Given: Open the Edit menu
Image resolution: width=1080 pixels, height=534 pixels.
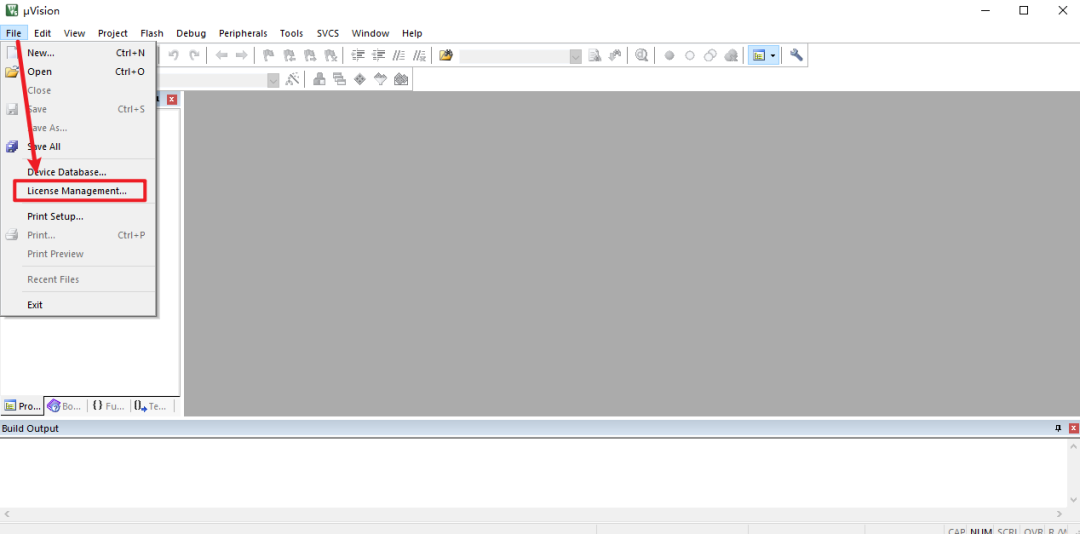Looking at the screenshot, I should pos(43,33).
